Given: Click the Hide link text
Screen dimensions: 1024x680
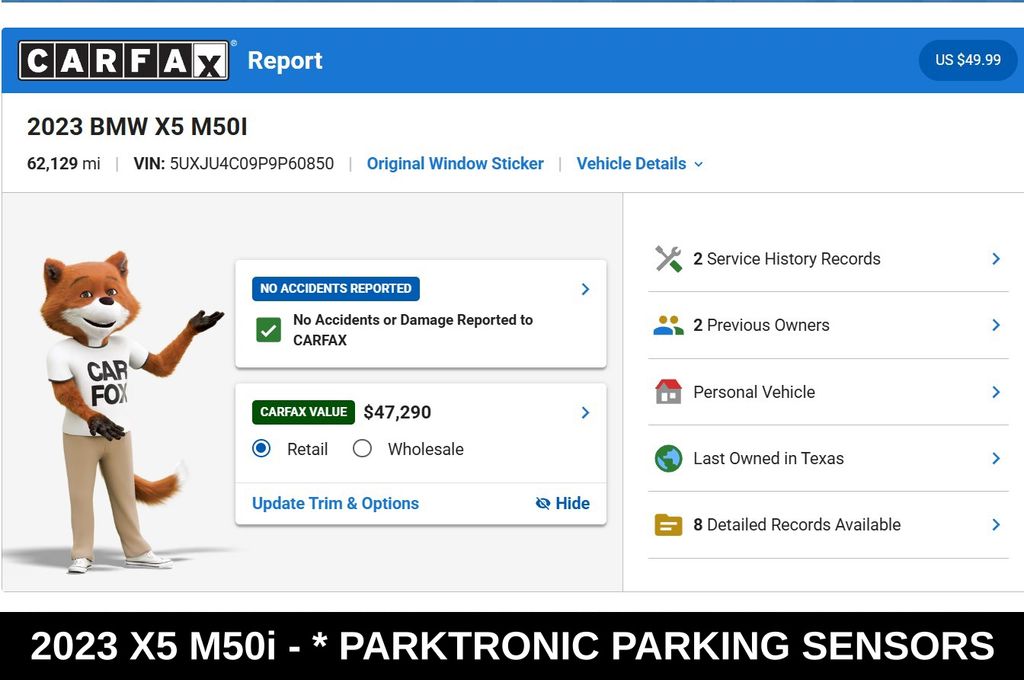Looking at the screenshot, I should click(573, 503).
